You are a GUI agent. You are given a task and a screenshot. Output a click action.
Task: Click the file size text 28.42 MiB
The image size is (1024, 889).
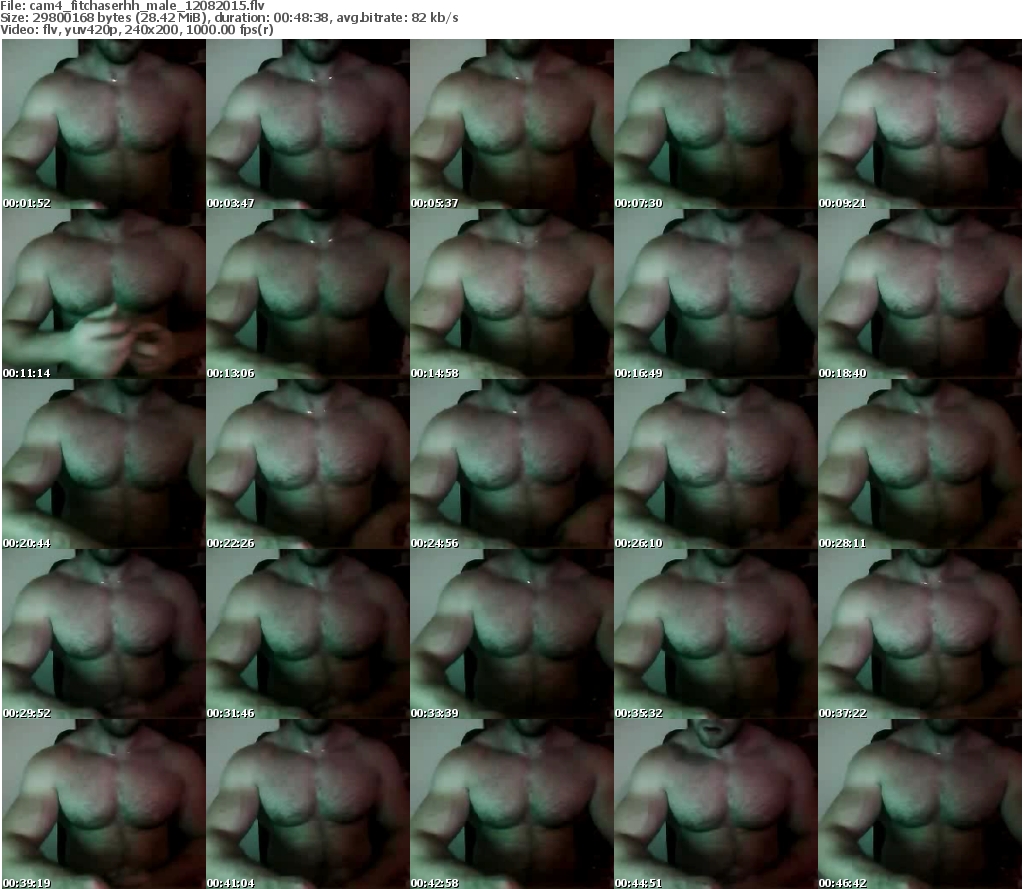170,18
